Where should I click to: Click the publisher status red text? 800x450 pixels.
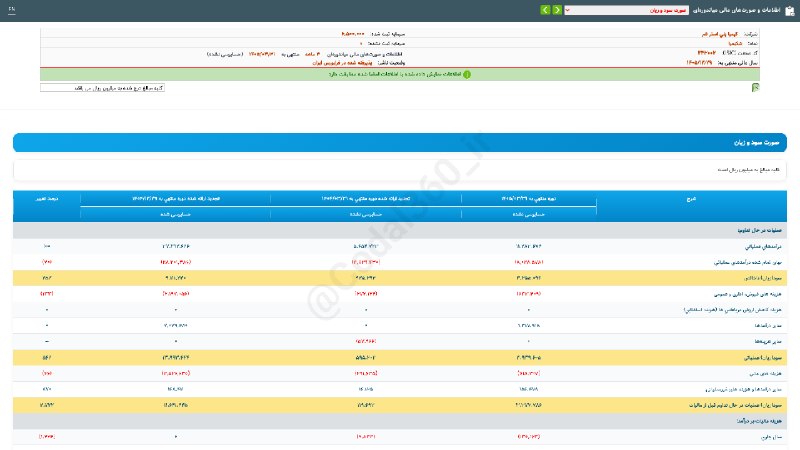pos(342,63)
